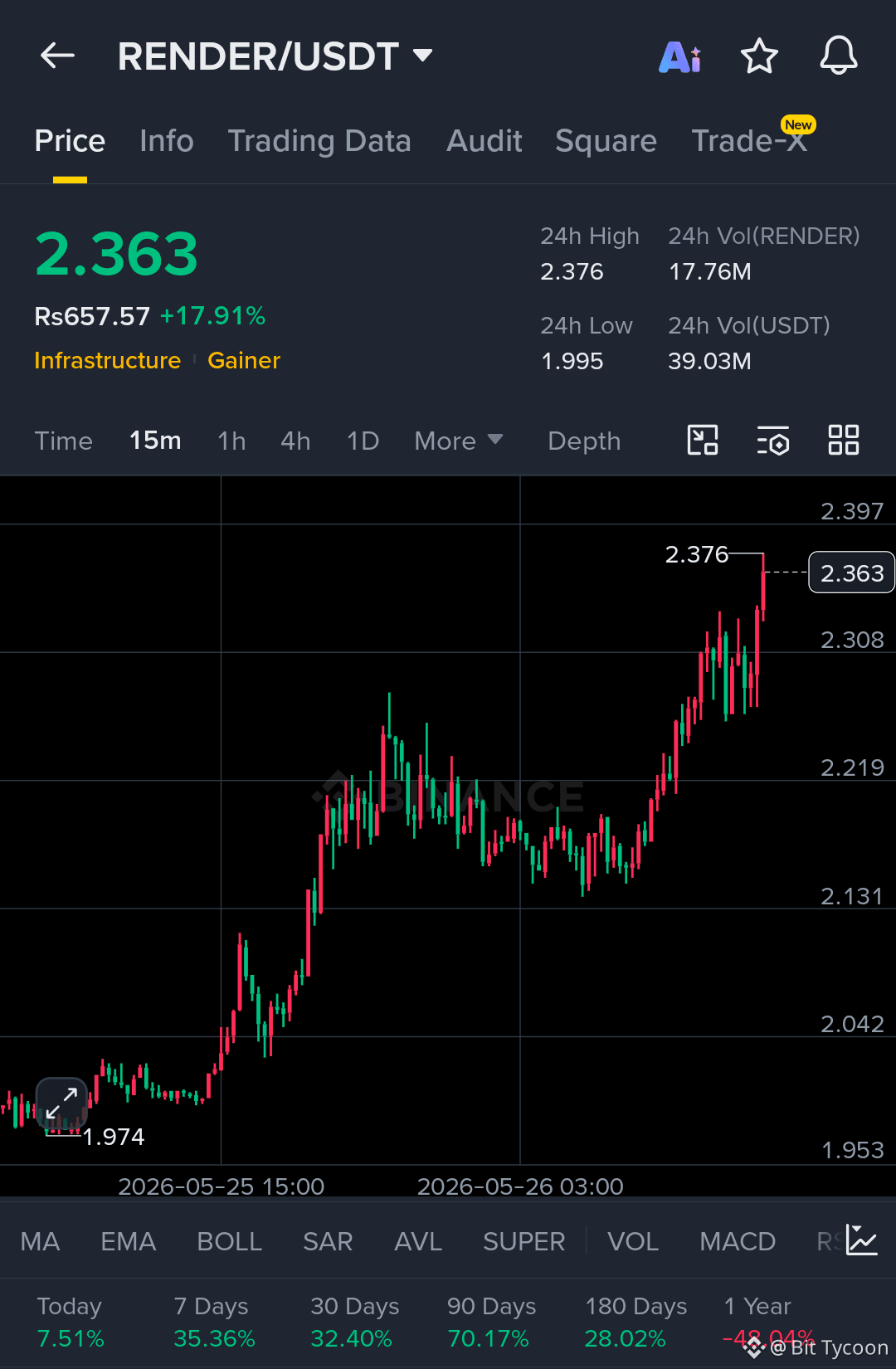Tap the current price 2.363
Screen dimensions: 896x1369
[x=116, y=254]
